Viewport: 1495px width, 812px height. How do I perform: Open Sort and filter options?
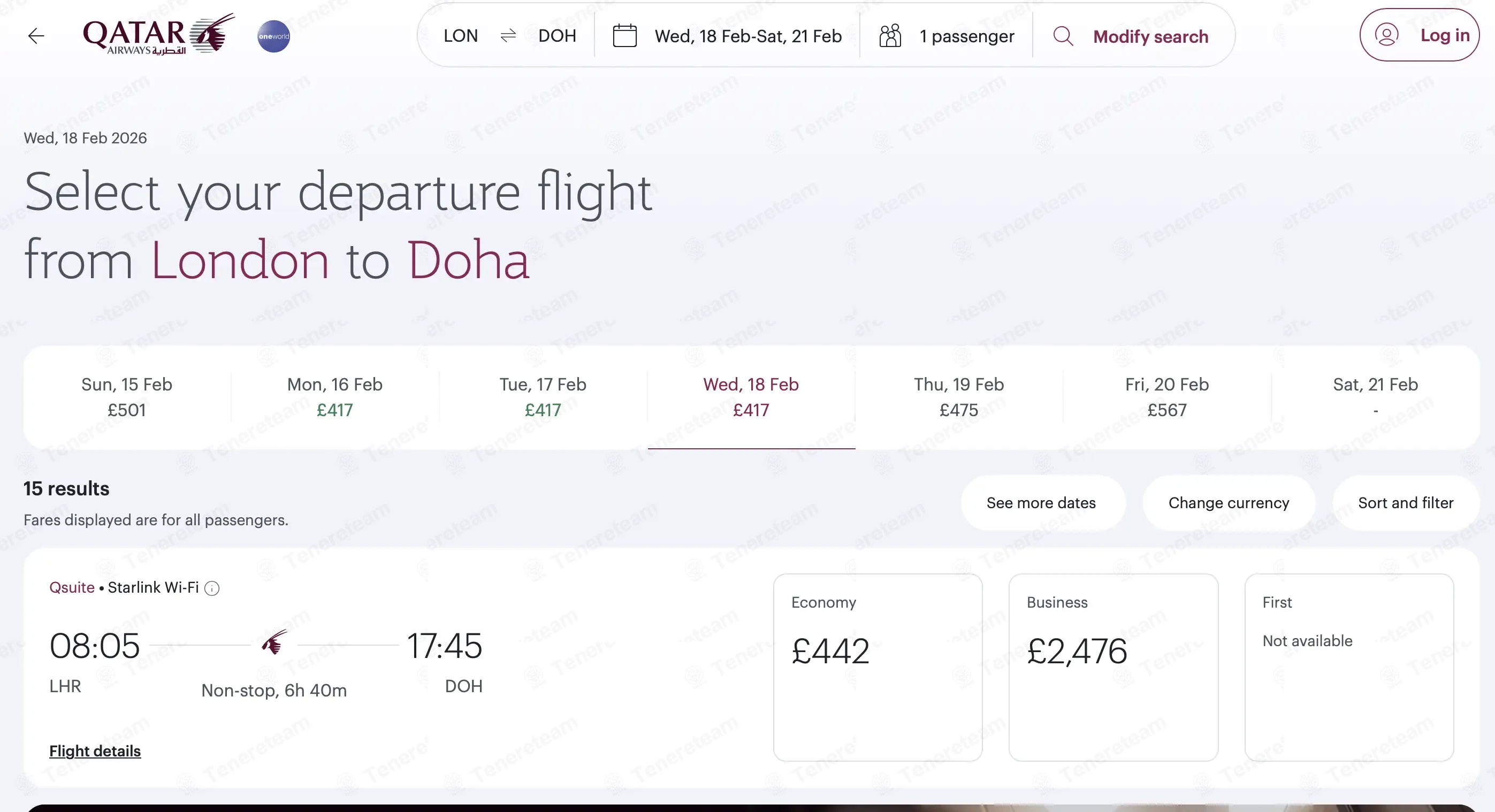pyautogui.click(x=1405, y=502)
